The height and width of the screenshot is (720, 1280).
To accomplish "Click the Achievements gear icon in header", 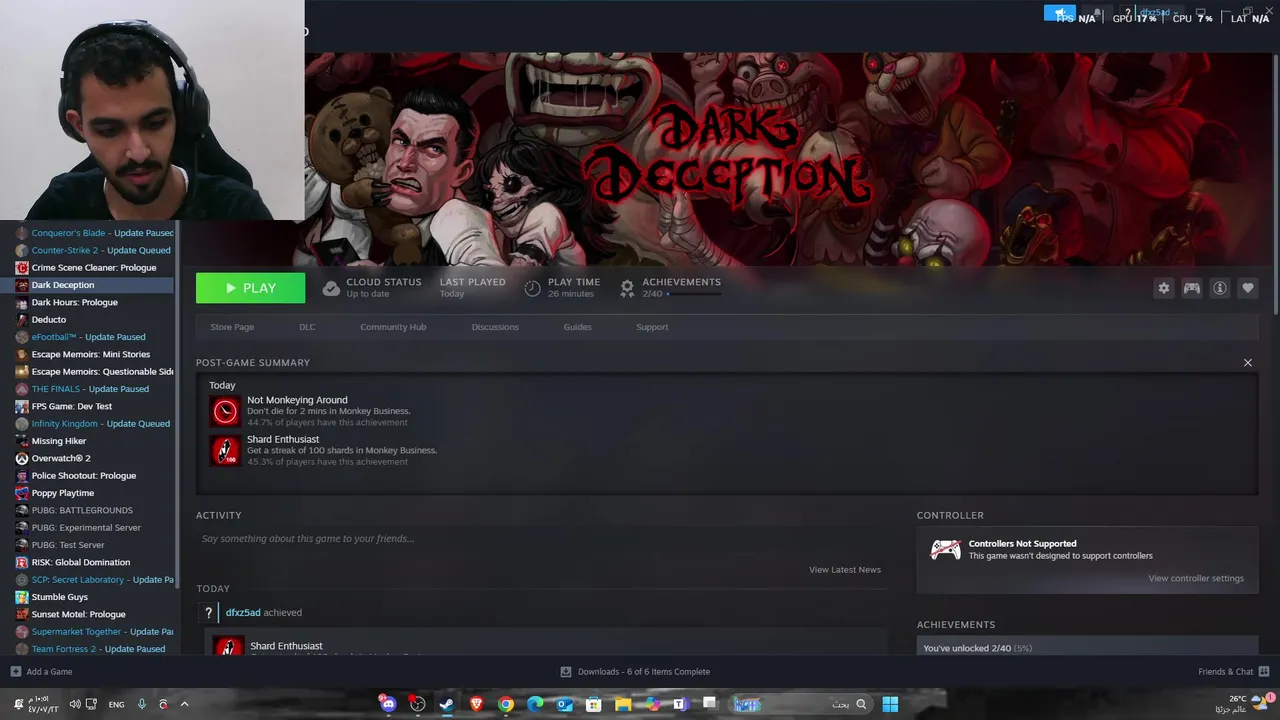I will click(627, 288).
